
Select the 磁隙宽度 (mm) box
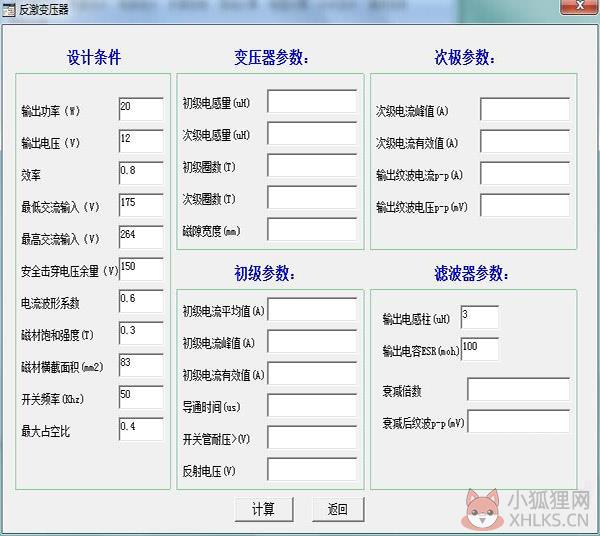(312, 229)
